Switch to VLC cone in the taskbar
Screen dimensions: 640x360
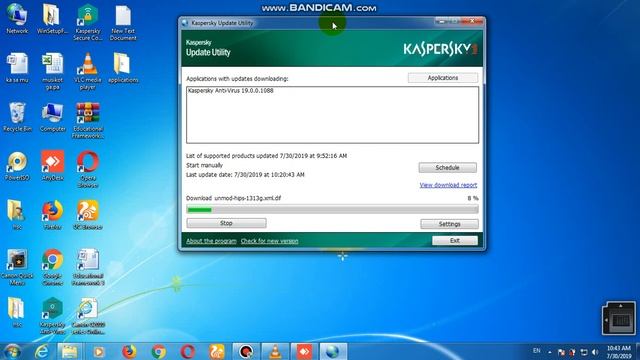(275, 351)
